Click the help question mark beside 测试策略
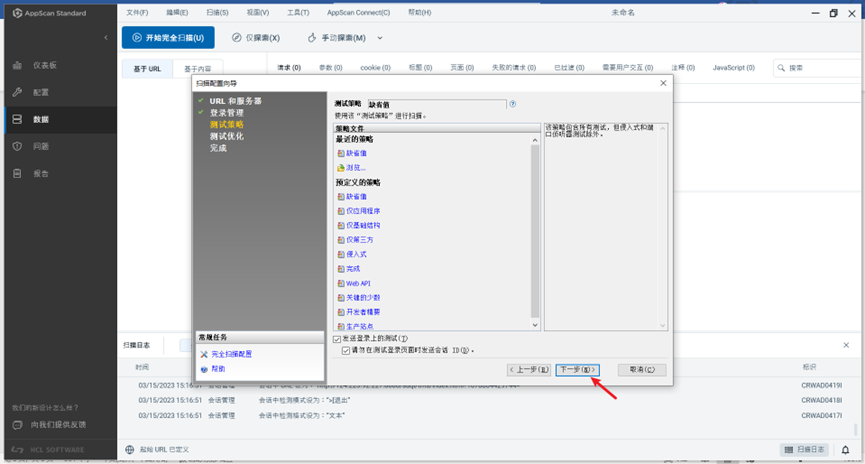Image resolution: width=865 pixels, height=464 pixels. coord(512,104)
